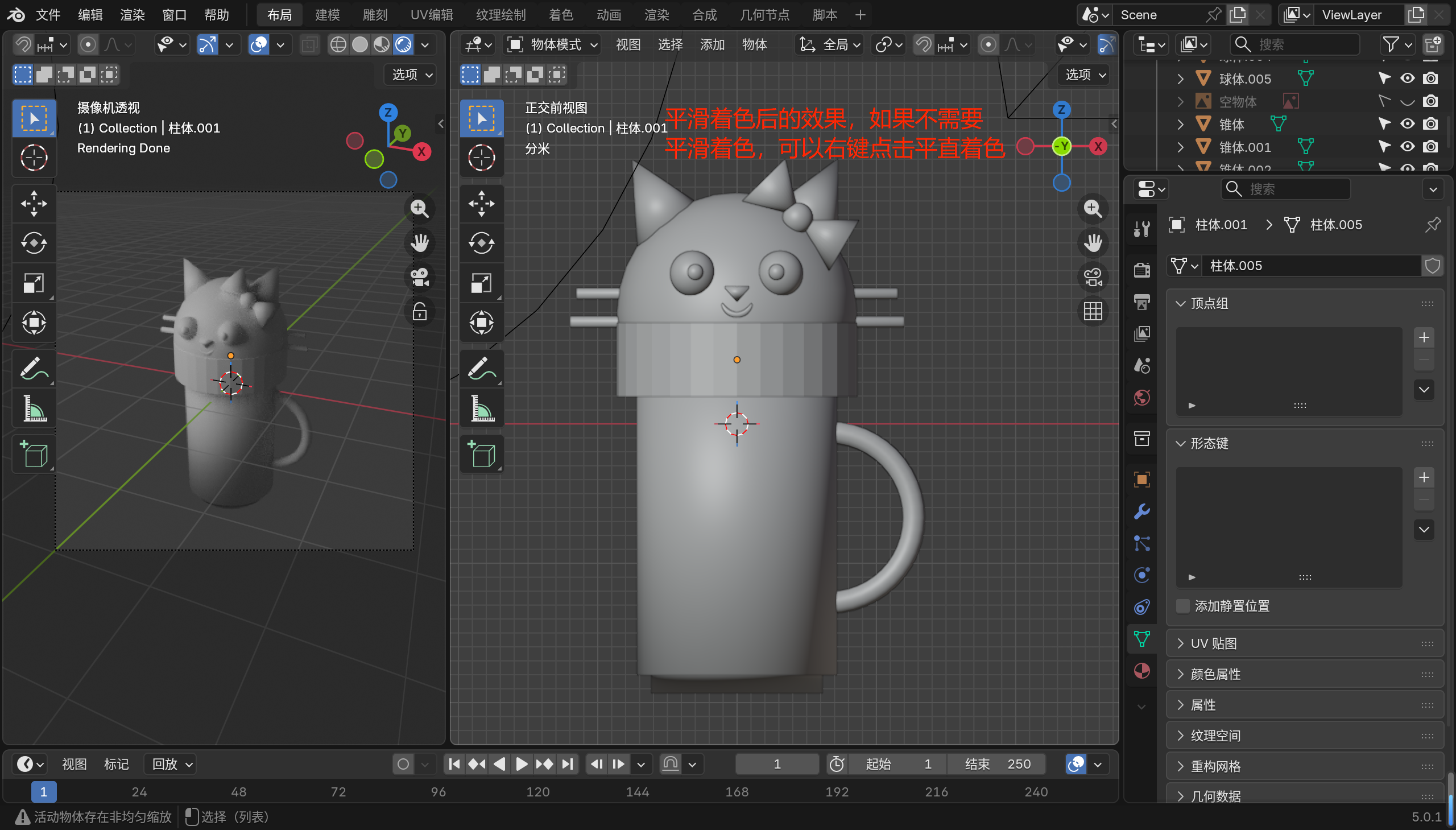
Task: Expand the UV 贴图 panel
Action: pyautogui.click(x=1213, y=643)
